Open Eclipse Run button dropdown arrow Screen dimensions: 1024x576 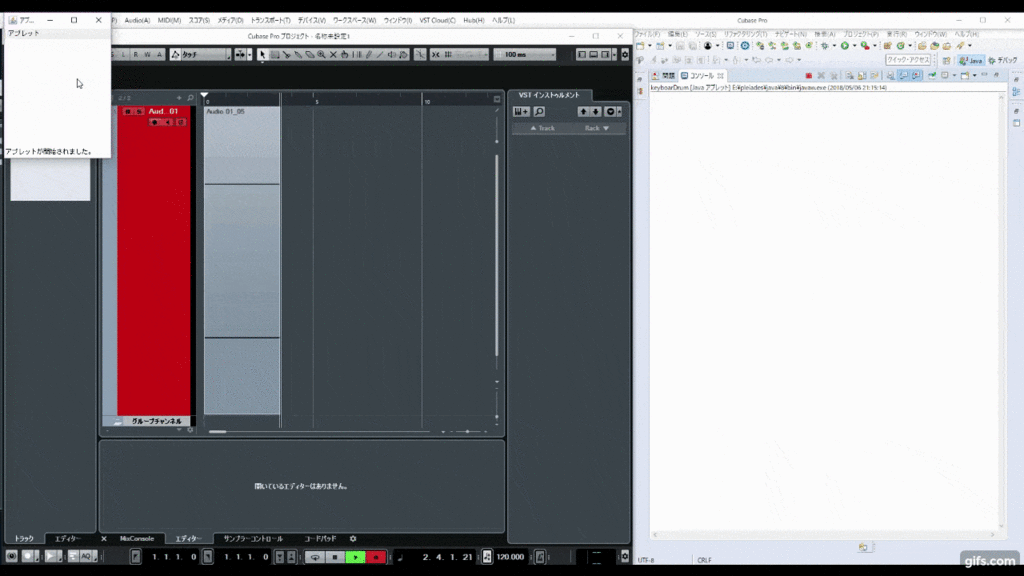click(x=854, y=46)
